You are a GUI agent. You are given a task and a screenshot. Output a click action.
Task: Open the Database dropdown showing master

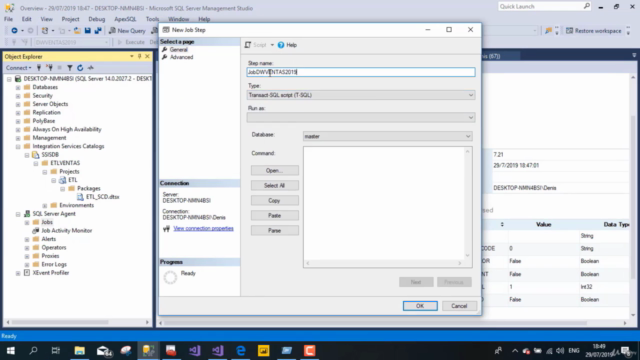tap(387, 136)
